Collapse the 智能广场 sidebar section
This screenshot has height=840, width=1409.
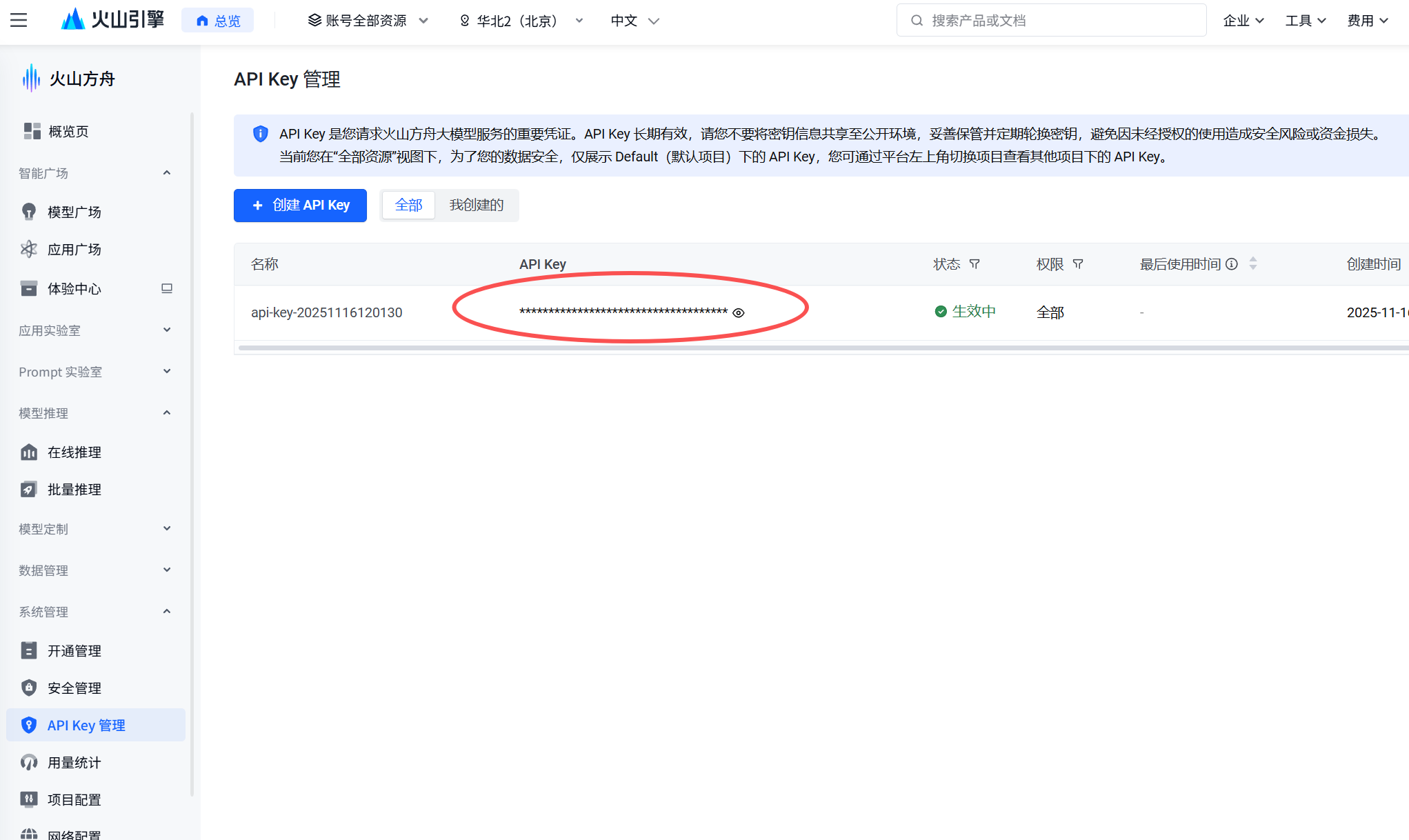coord(166,172)
